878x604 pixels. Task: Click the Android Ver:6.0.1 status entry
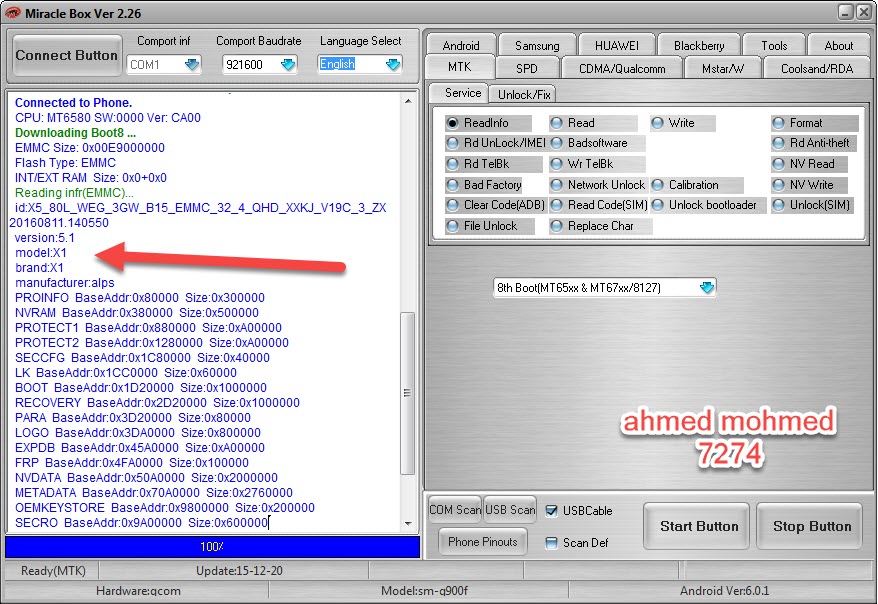coord(724,591)
